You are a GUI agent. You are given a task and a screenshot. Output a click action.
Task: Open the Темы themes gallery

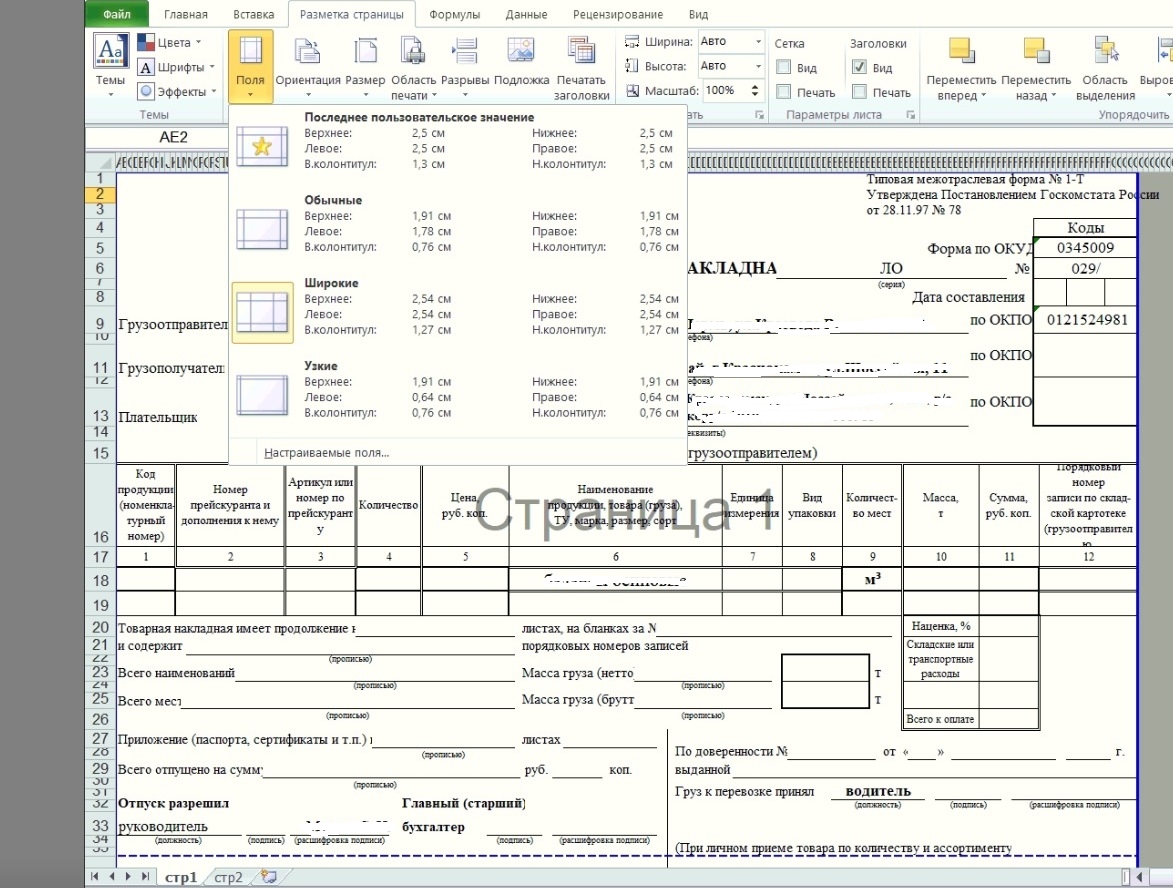click(110, 65)
